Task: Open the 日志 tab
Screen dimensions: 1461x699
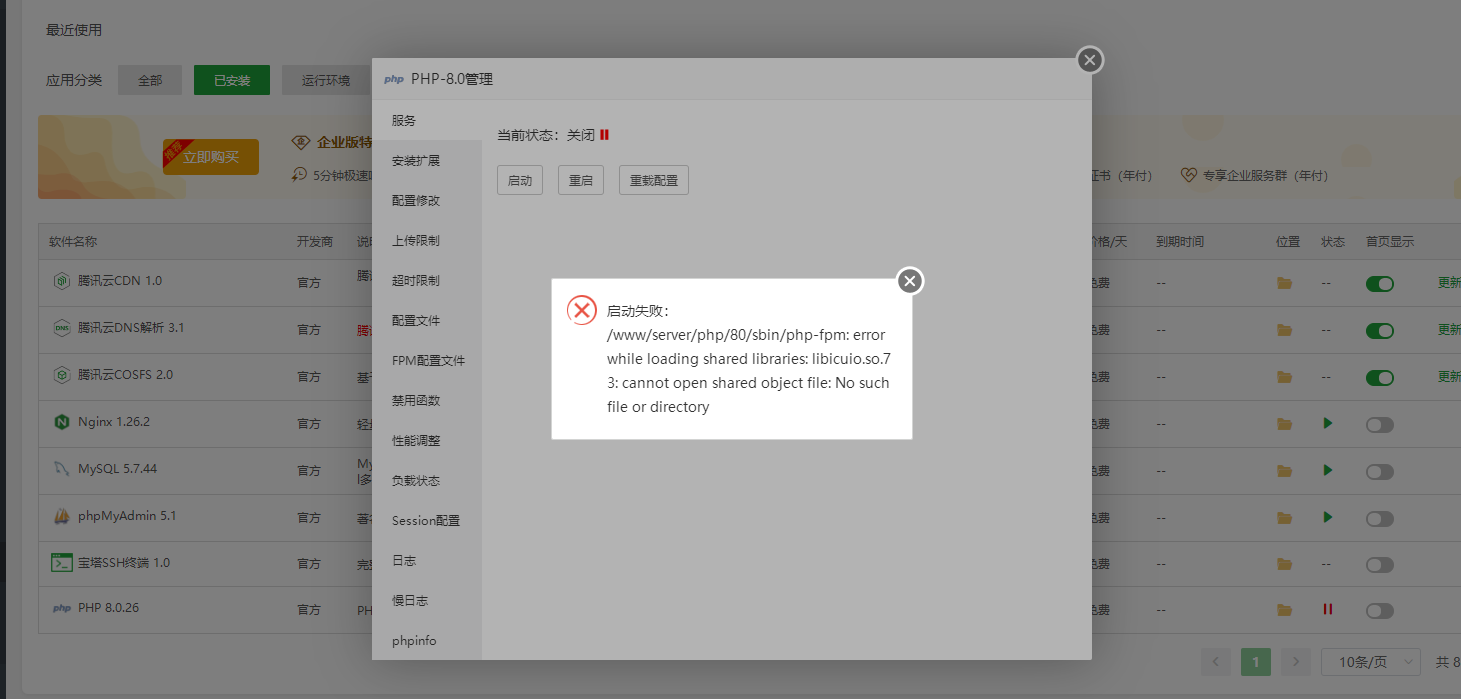Action: click(427, 560)
